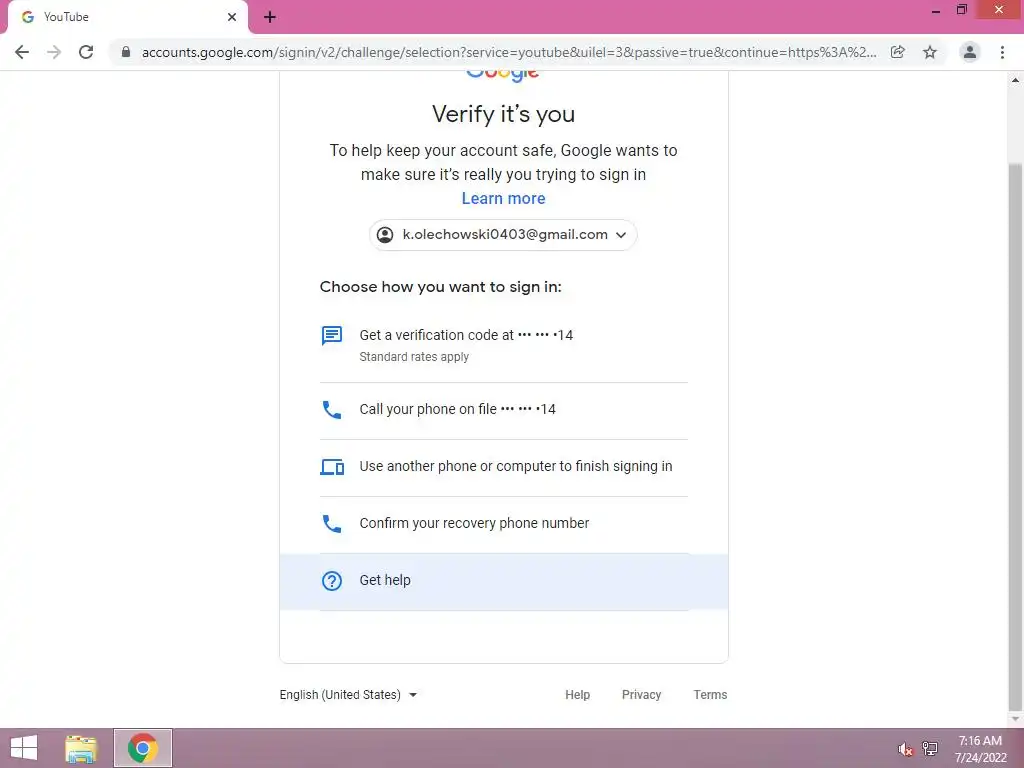Open the Help footer link

[x=577, y=695]
